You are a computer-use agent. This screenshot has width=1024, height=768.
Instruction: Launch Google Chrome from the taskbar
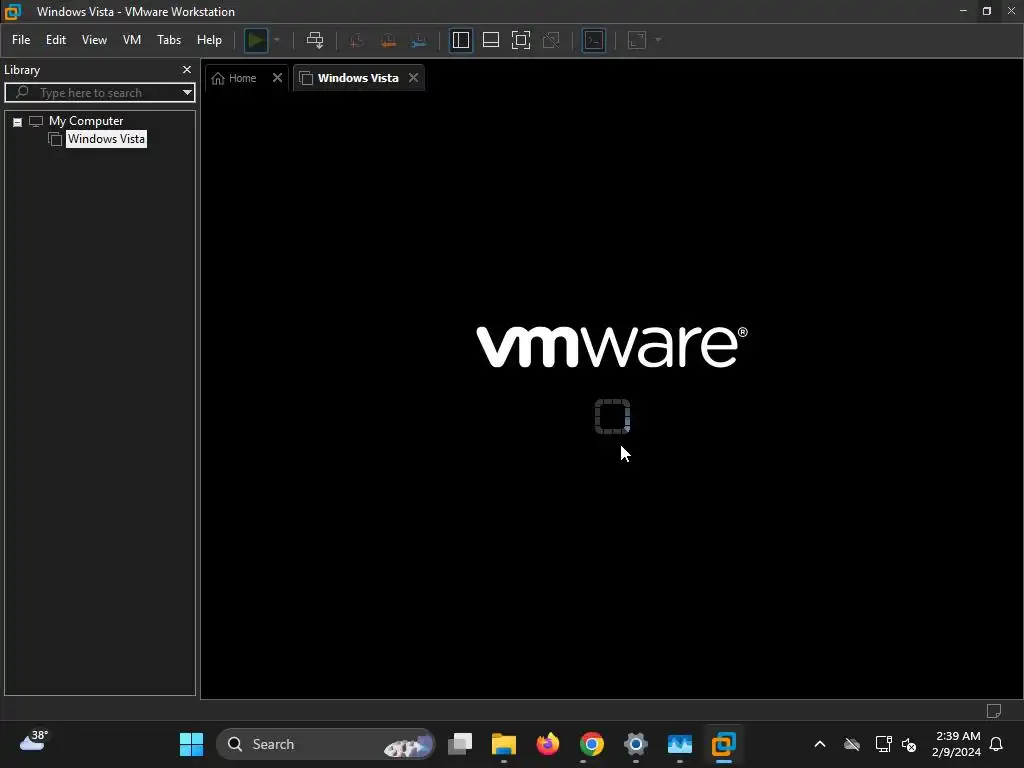(x=592, y=744)
